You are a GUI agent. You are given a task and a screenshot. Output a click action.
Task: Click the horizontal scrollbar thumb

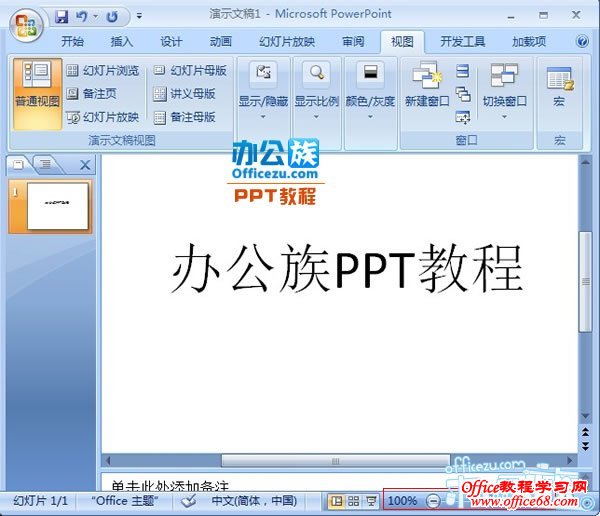tap(336, 461)
